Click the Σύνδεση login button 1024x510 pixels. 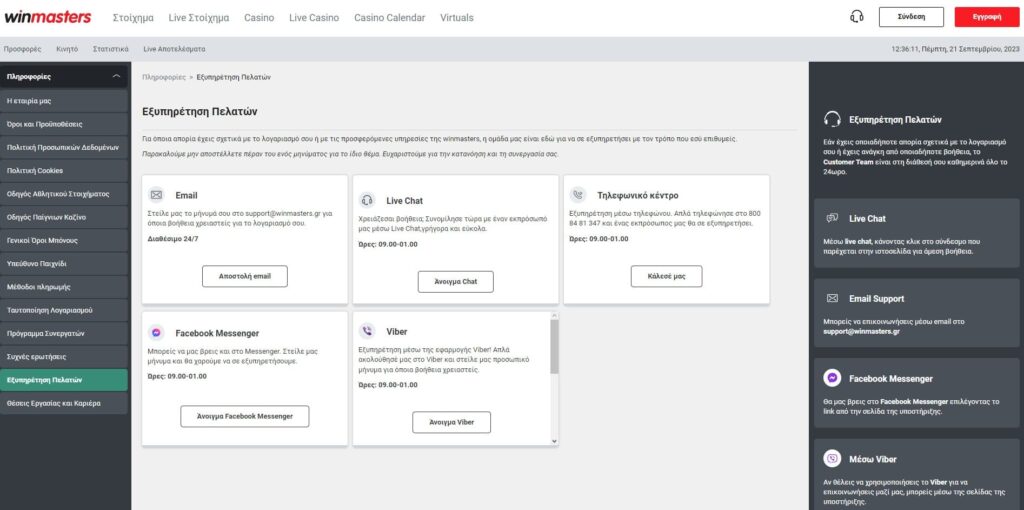pos(911,17)
